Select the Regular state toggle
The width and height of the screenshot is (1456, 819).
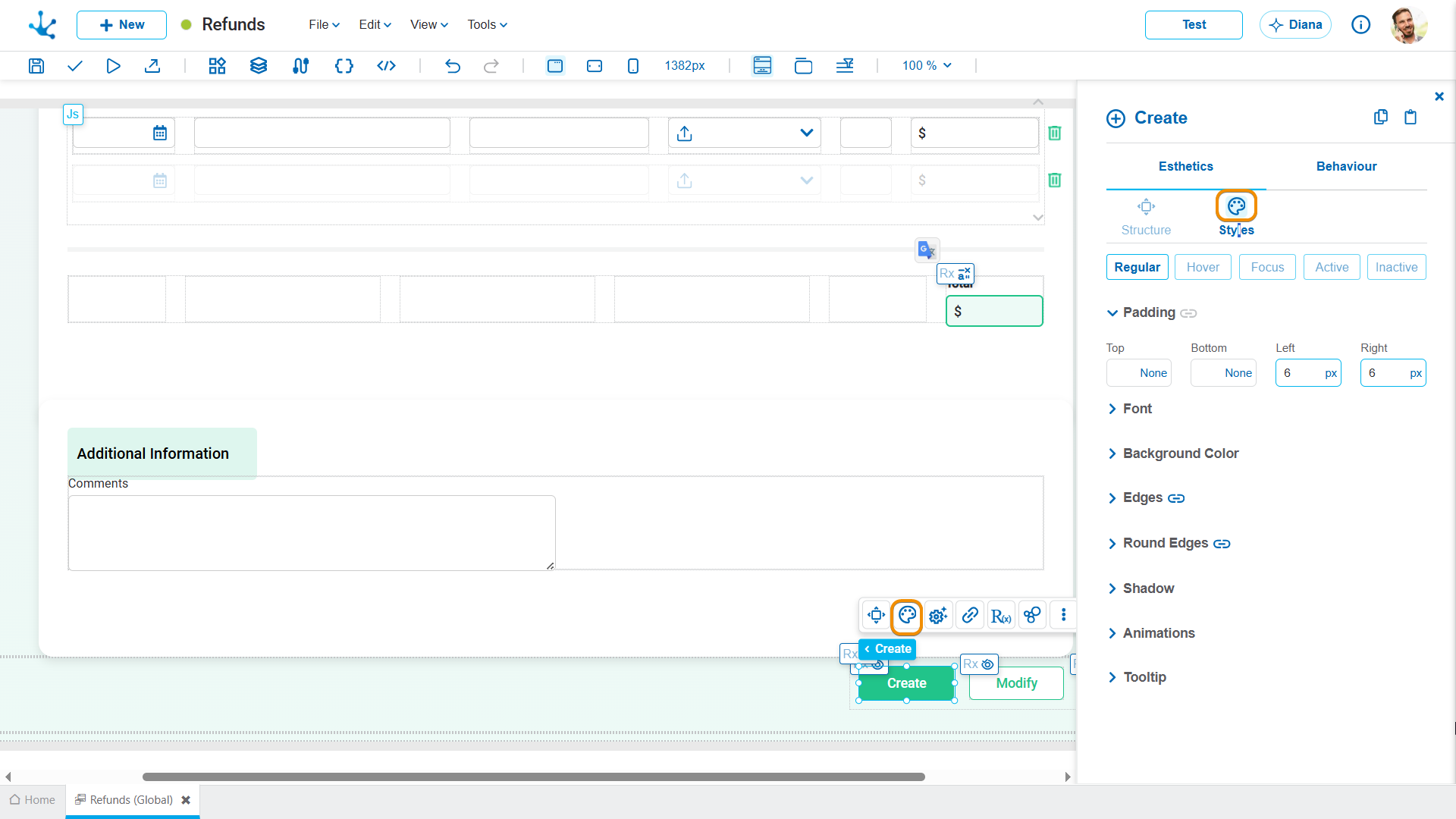pos(1137,267)
